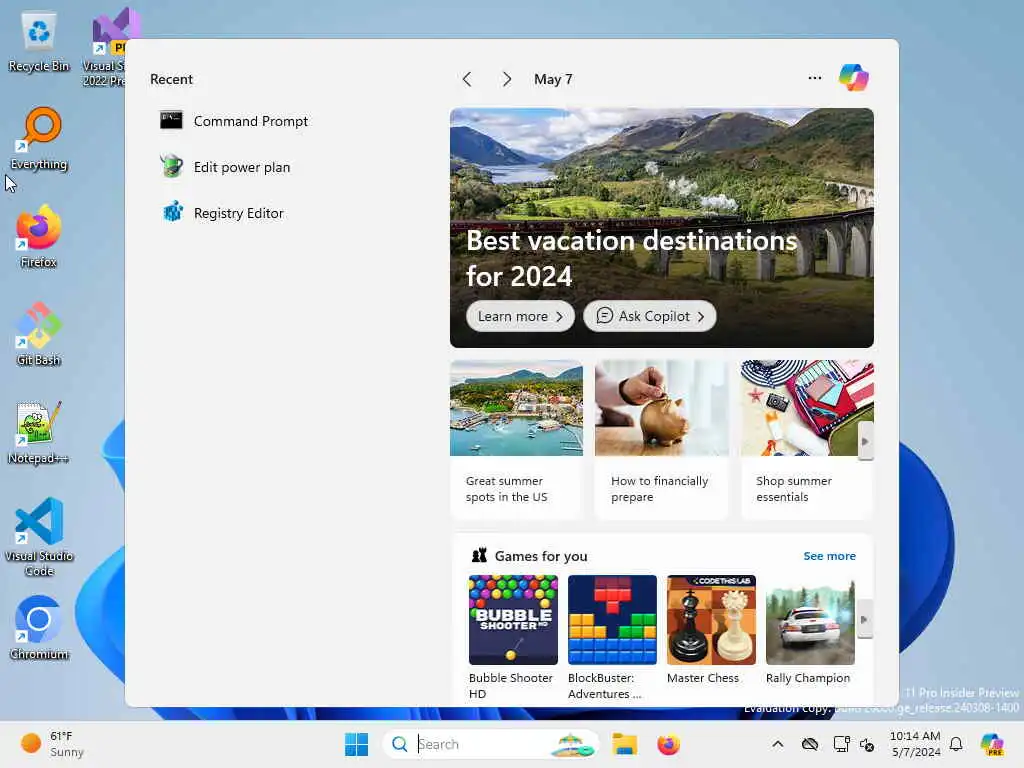Click the display connection tray icon
Image resolution: width=1024 pixels, height=768 pixels.
point(841,744)
